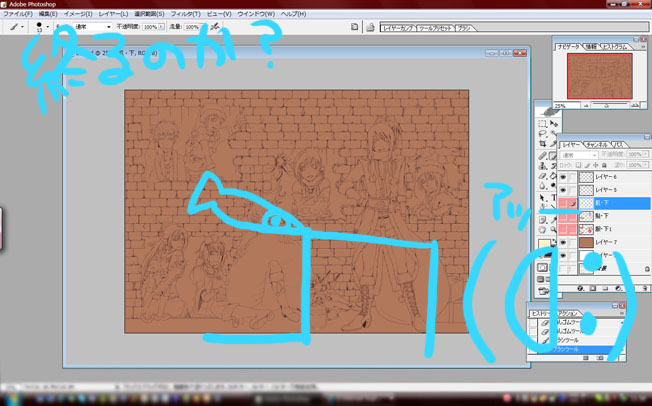Open the ツールプリセット tab in palette well

tap(435, 28)
